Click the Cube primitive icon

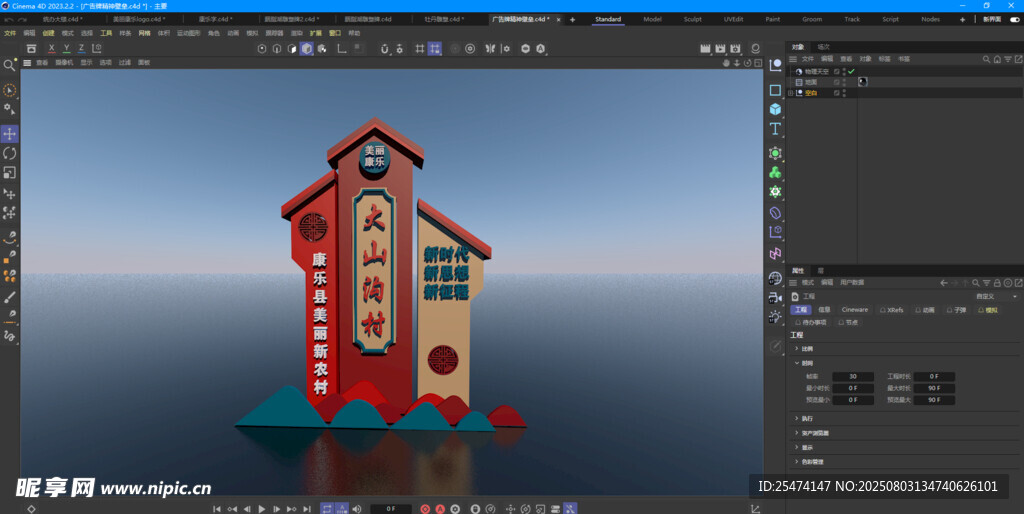point(775,109)
